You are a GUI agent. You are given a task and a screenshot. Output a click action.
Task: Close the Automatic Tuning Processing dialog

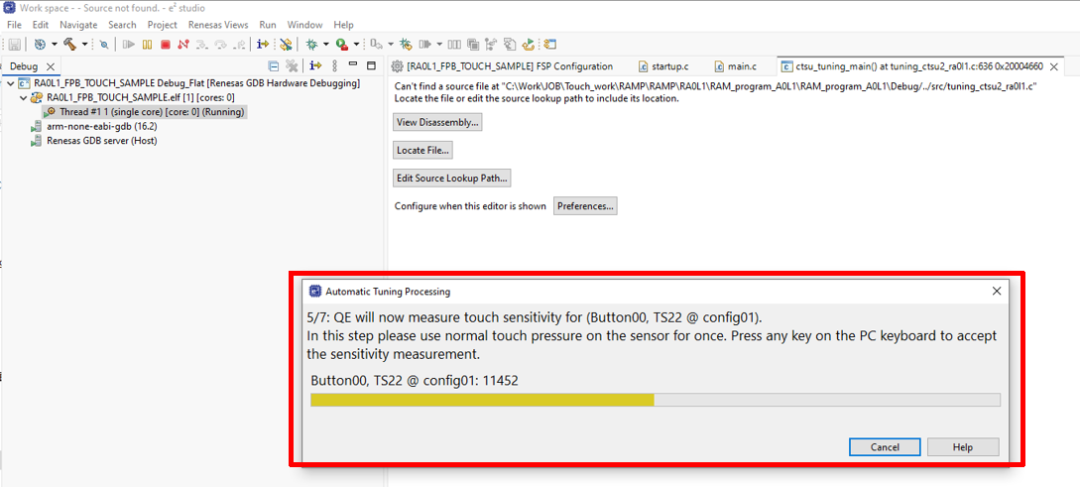click(x=996, y=291)
